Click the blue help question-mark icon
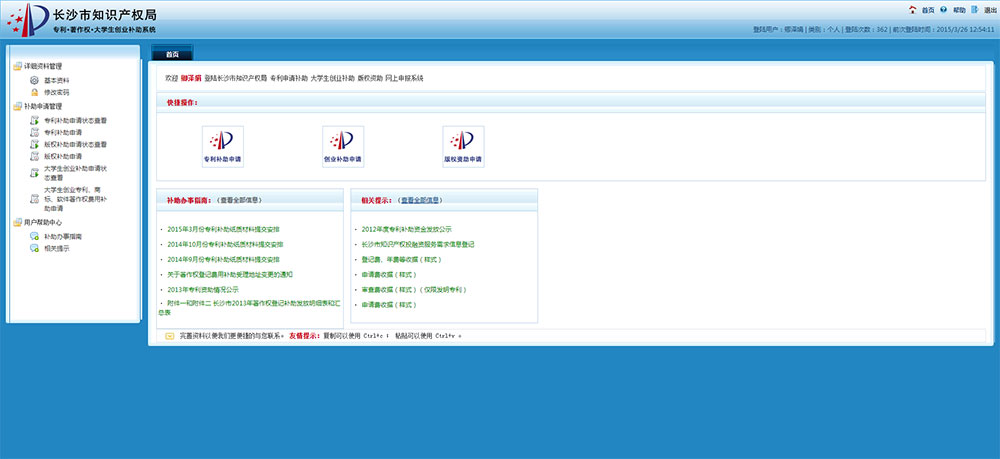This screenshot has height=459, width=1000. (x=944, y=10)
